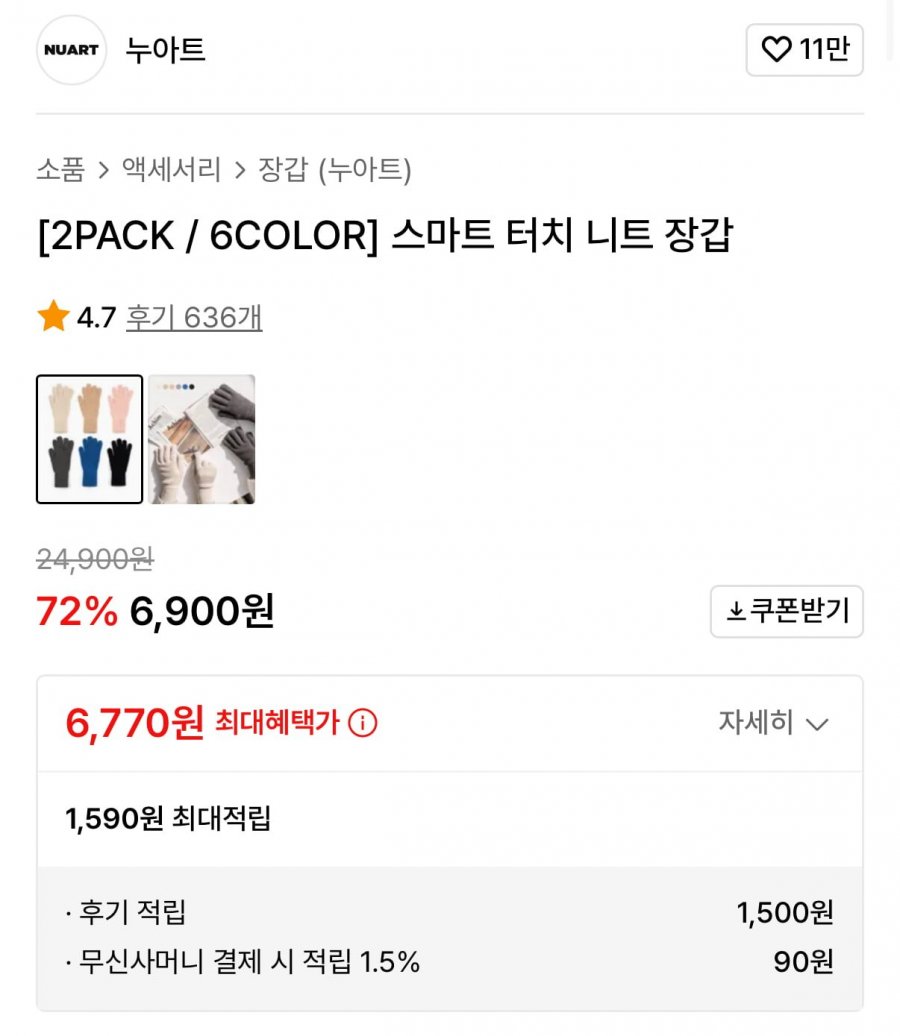Click the 무신사머니 결제 시 적립 row
The image size is (900, 1036).
click(449, 962)
